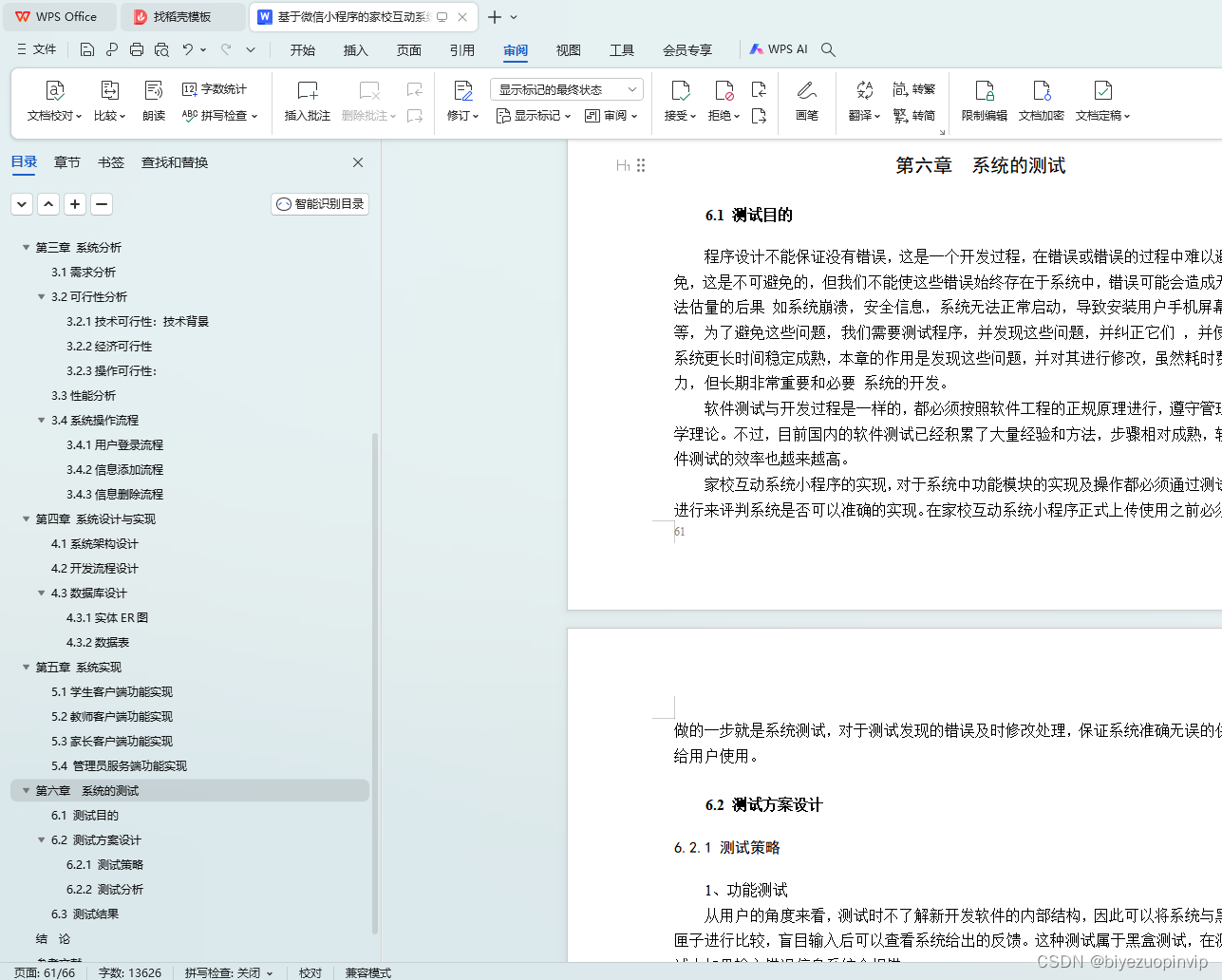Click the 翻译 (translate) icon
The width and height of the screenshot is (1222, 980).
(864, 90)
